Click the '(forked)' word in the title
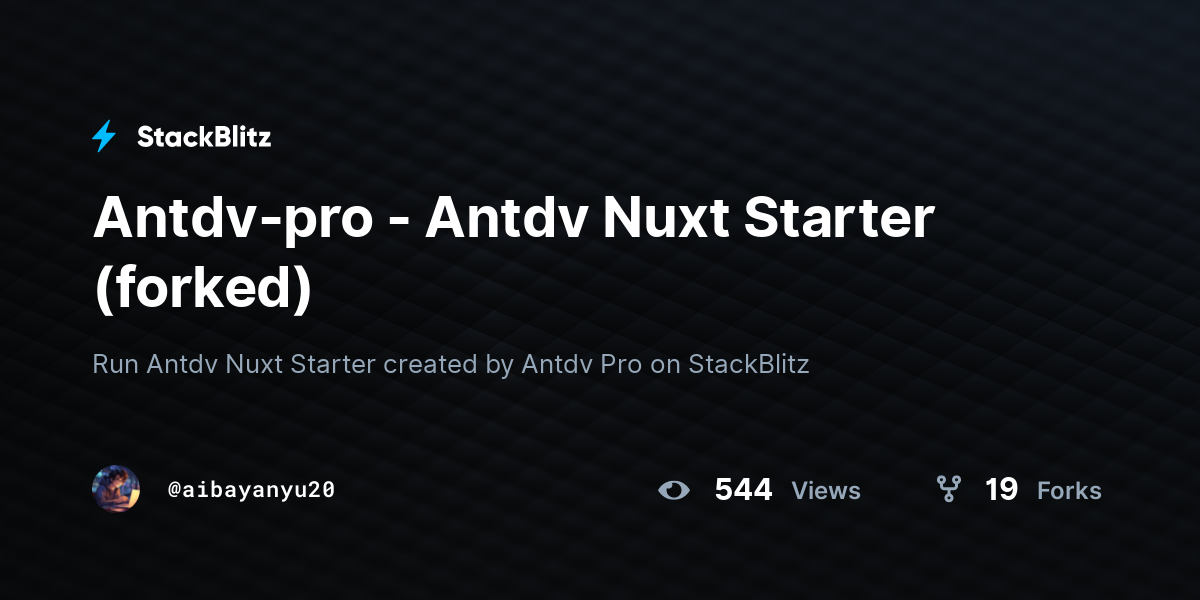This screenshot has width=1200, height=600. (202, 286)
